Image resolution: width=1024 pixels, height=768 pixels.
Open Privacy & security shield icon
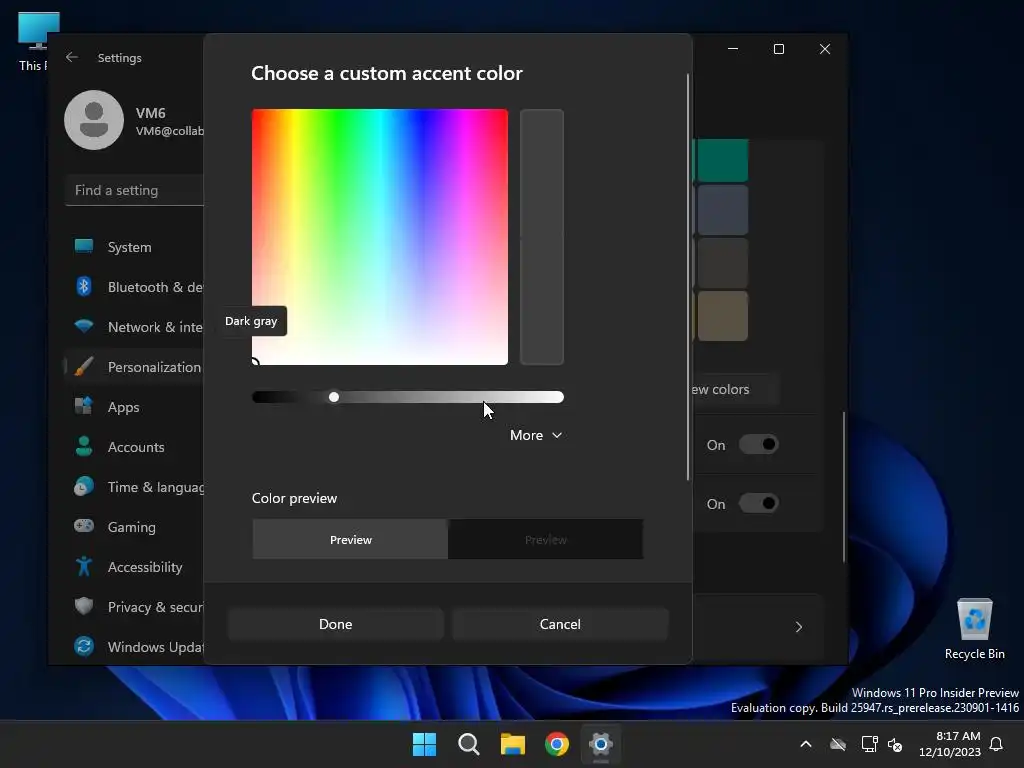[84, 606]
